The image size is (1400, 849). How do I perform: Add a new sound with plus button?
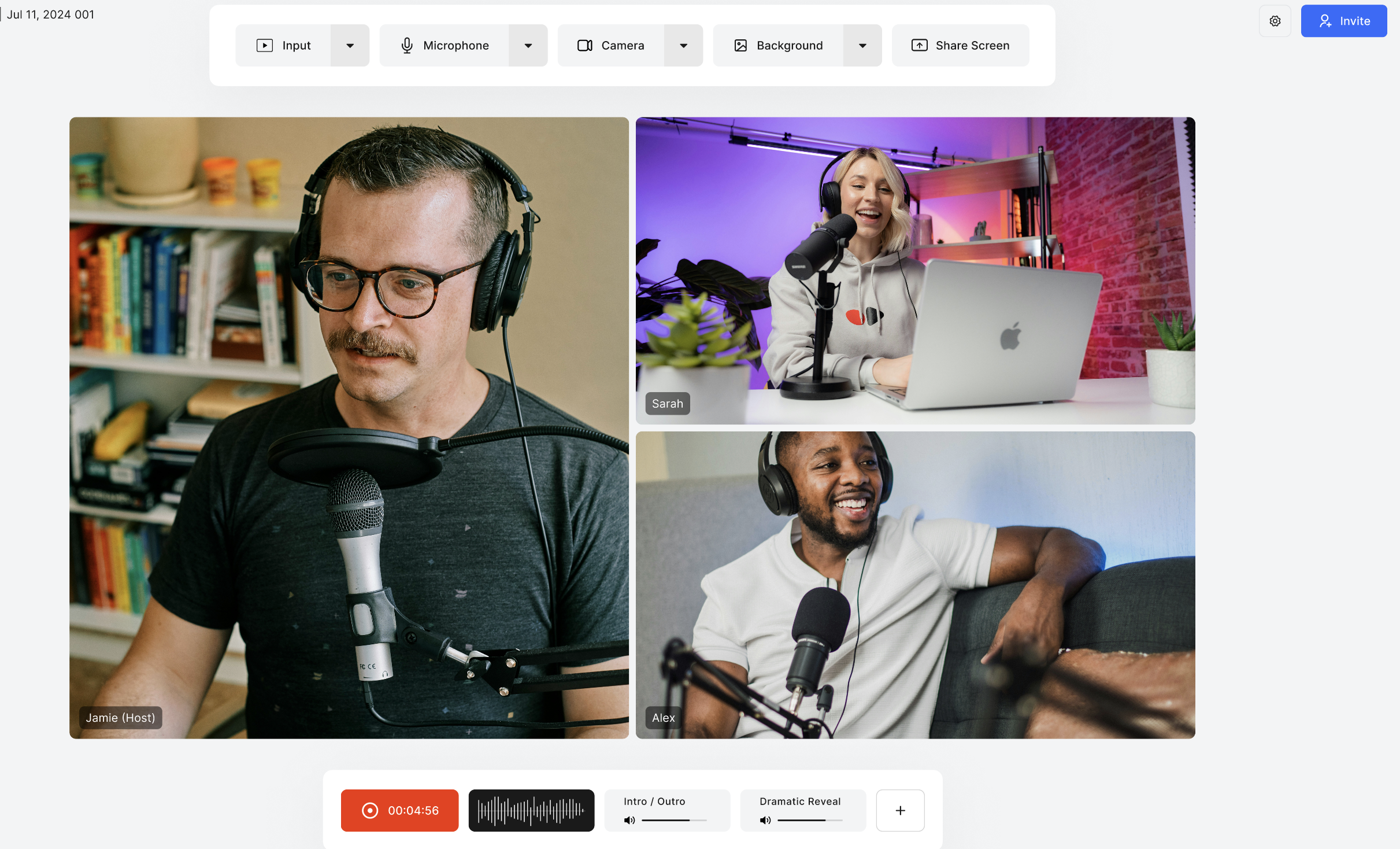(x=900, y=810)
